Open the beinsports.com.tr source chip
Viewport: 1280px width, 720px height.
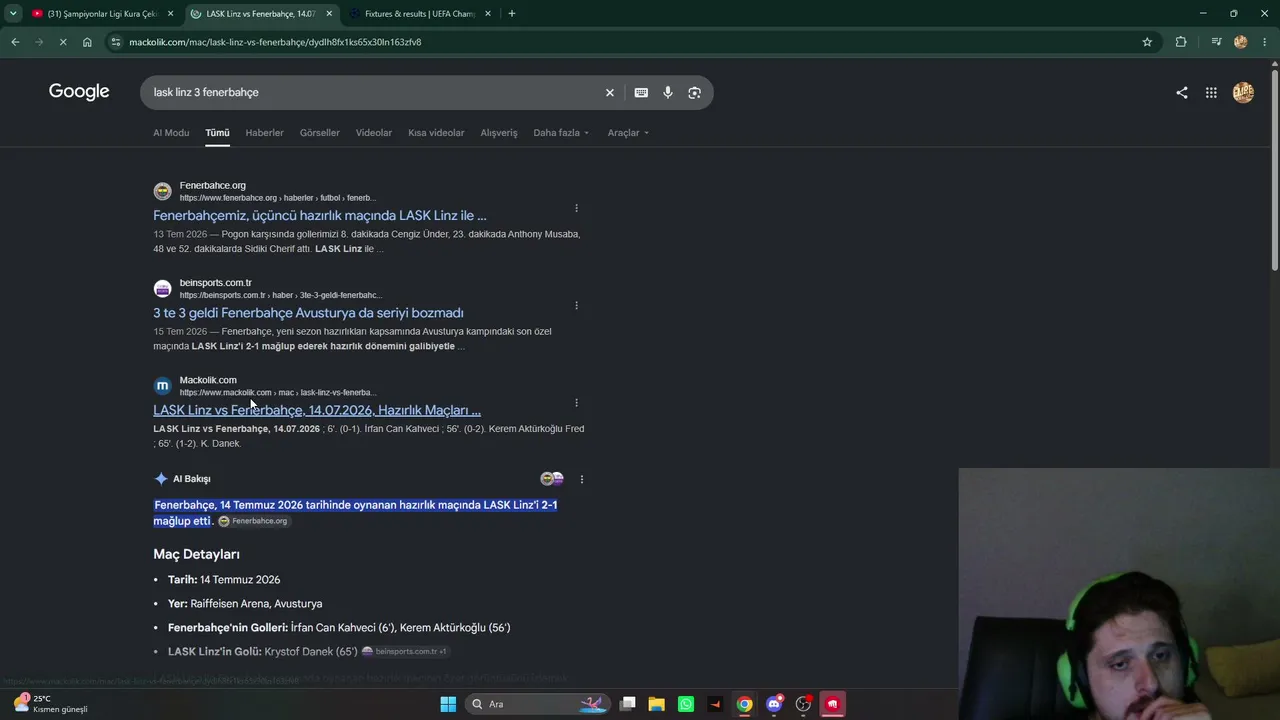[x=404, y=651]
